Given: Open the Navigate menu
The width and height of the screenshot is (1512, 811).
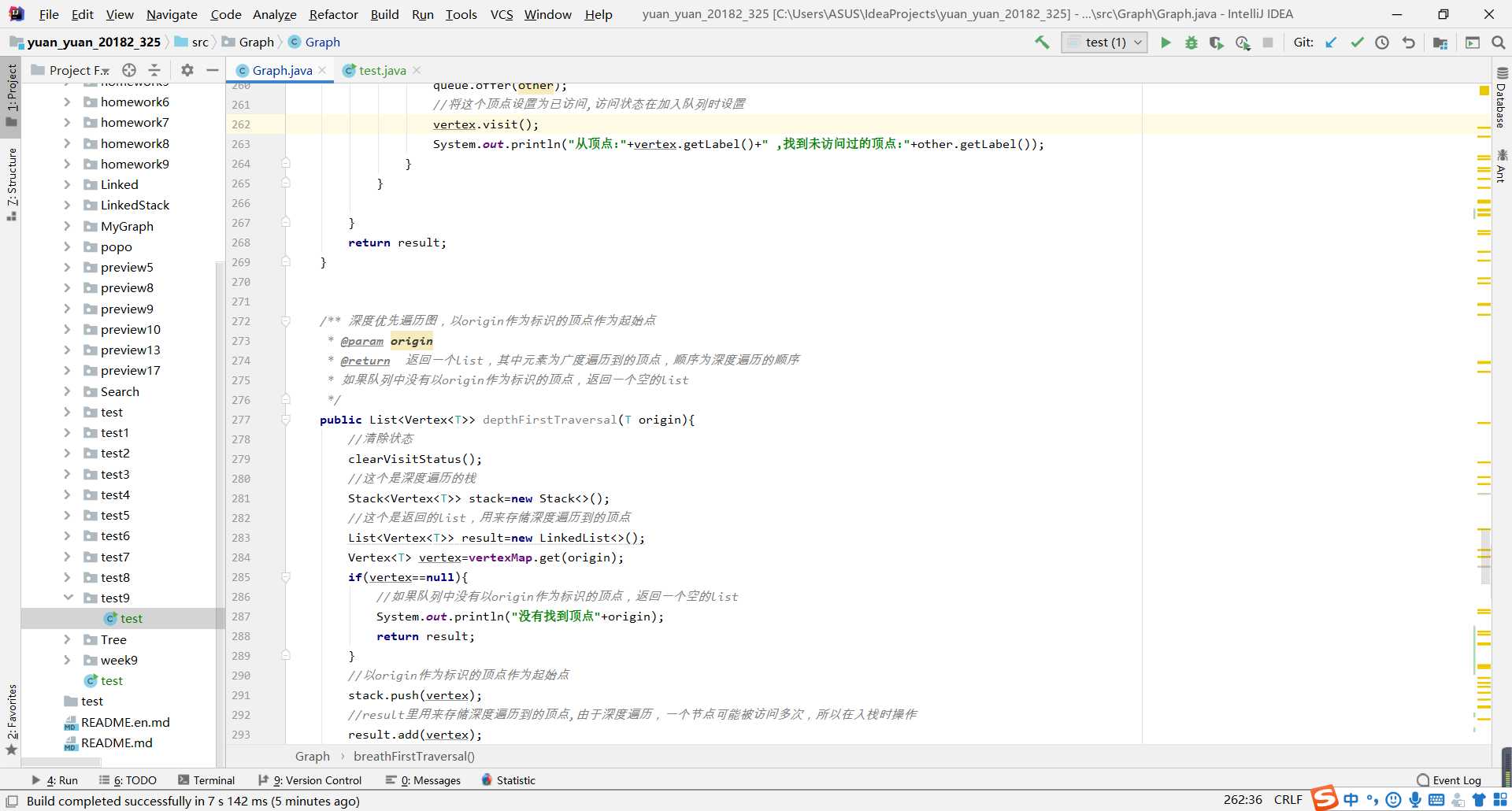Looking at the screenshot, I should coord(172,14).
